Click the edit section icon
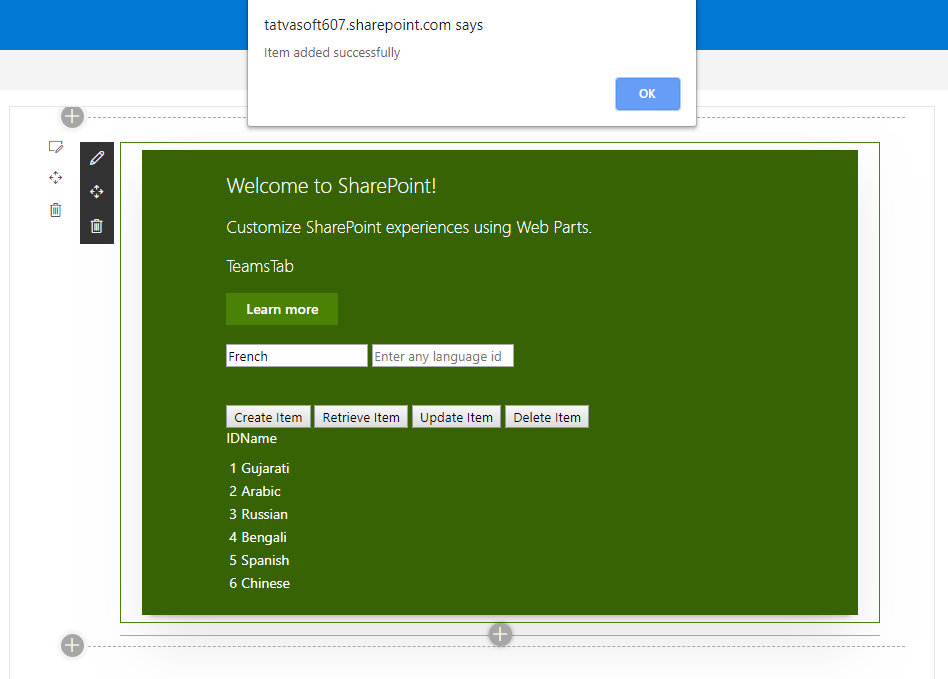The height and width of the screenshot is (679, 948). (56, 146)
